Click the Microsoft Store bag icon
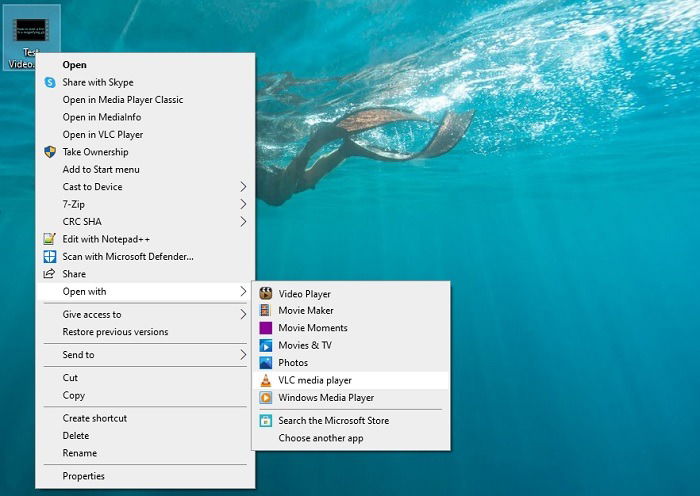 coord(266,421)
